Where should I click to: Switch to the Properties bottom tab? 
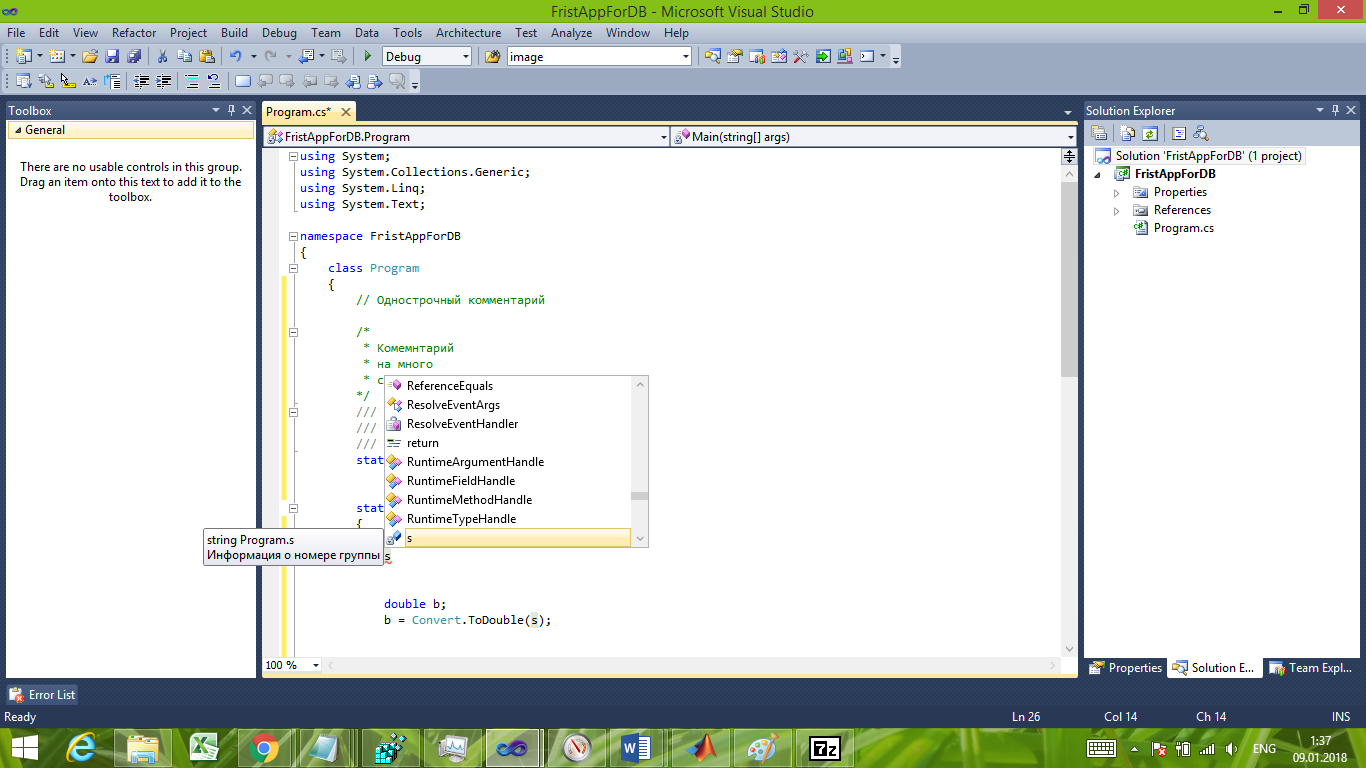point(1126,668)
